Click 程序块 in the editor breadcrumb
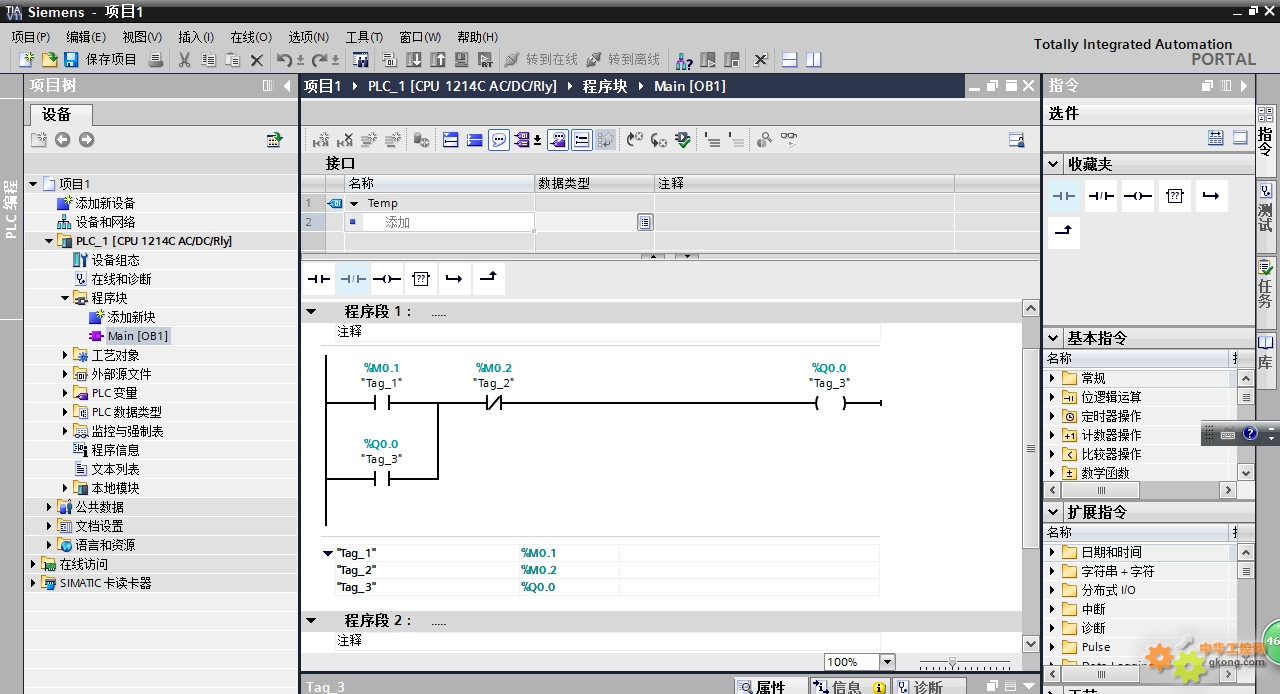Screen dimensions: 1280x694 [x=605, y=86]
